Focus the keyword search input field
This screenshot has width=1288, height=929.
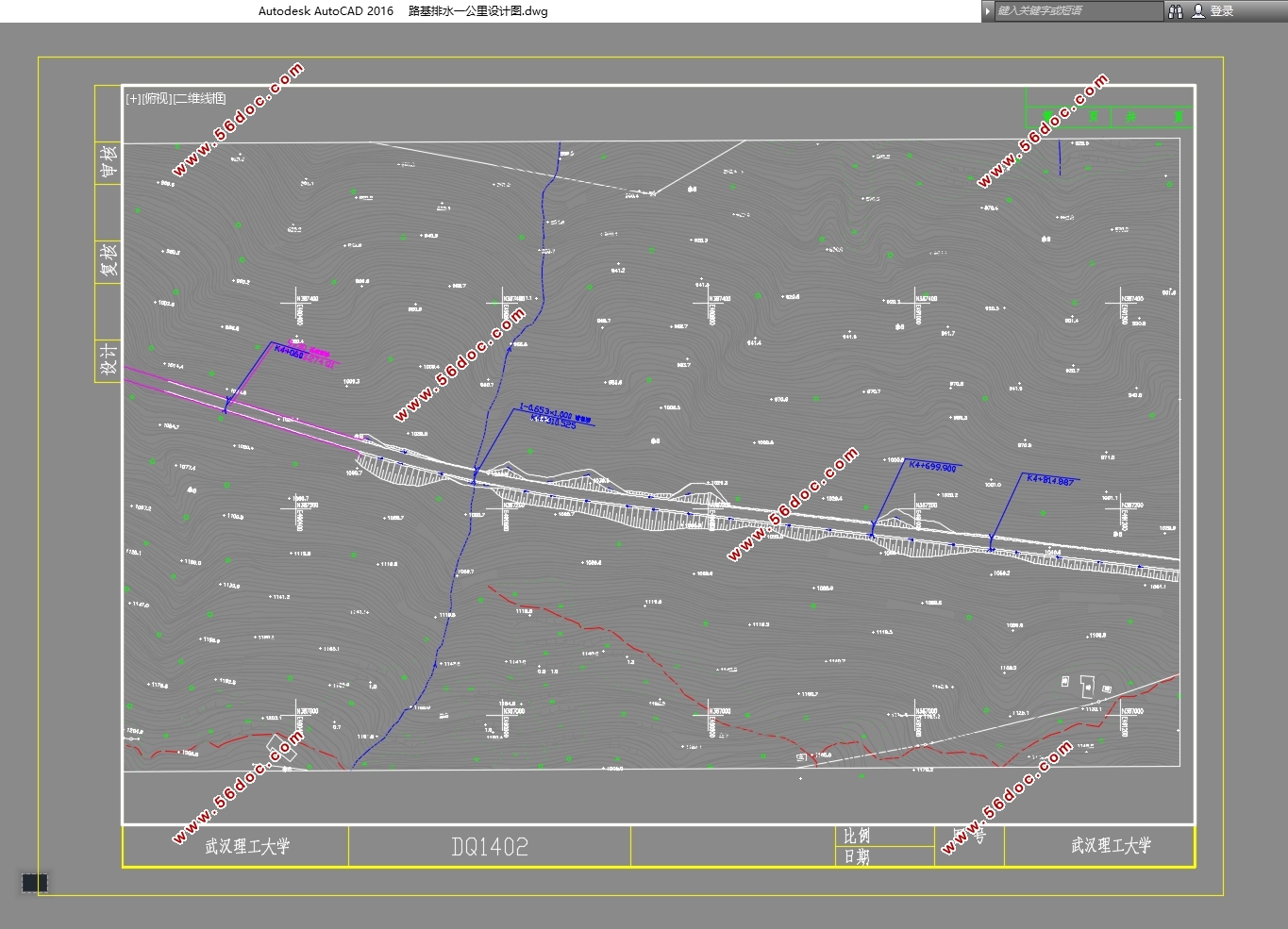coord(1079,11)
